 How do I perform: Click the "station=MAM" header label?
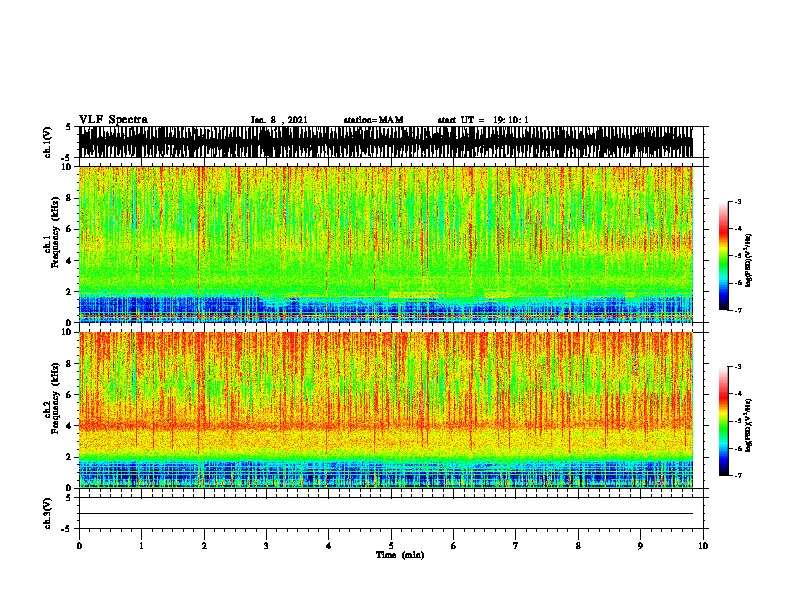pyautogui.click(x=373, y=120)
